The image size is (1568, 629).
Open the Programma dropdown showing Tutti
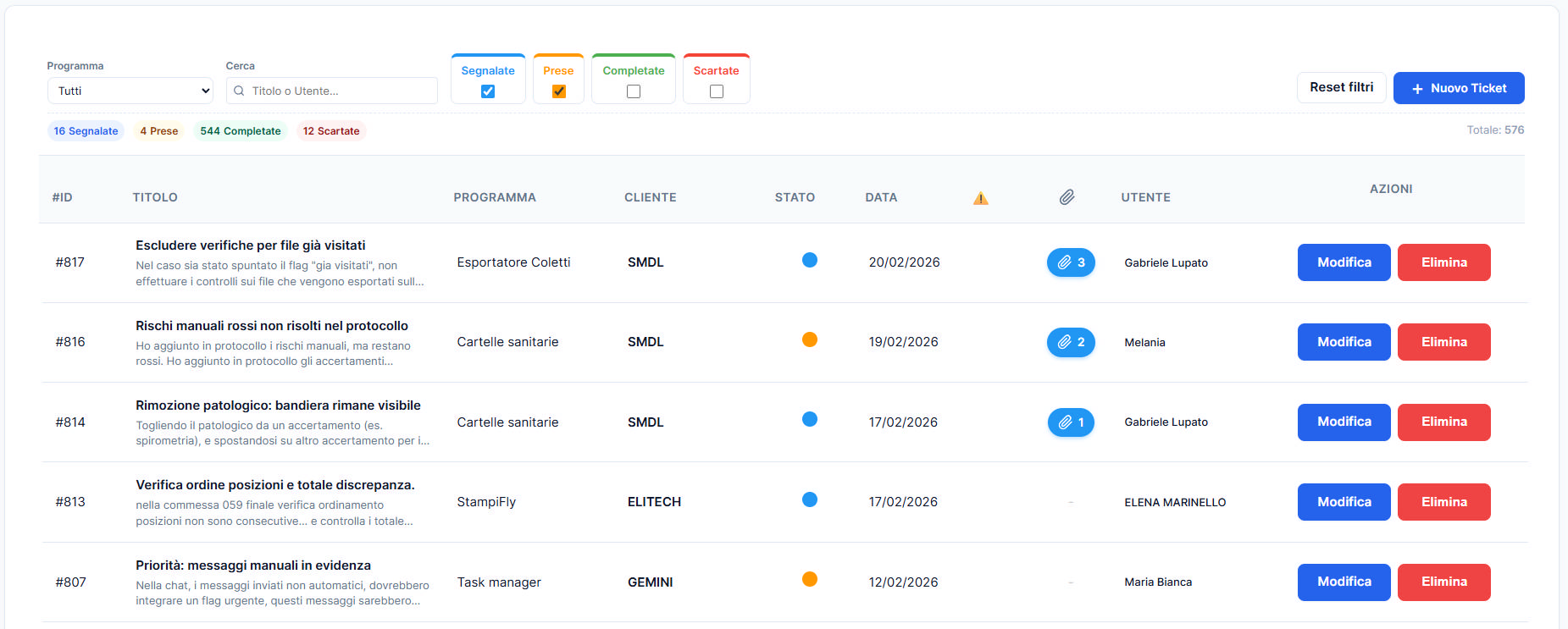[x=130, y=91]
